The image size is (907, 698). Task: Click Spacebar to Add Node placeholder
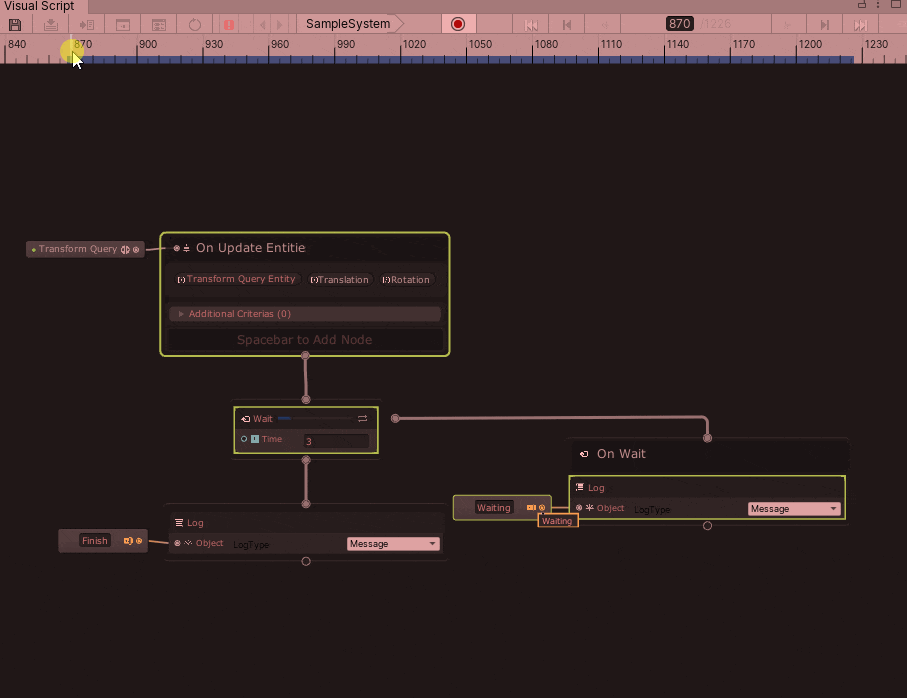305,339
